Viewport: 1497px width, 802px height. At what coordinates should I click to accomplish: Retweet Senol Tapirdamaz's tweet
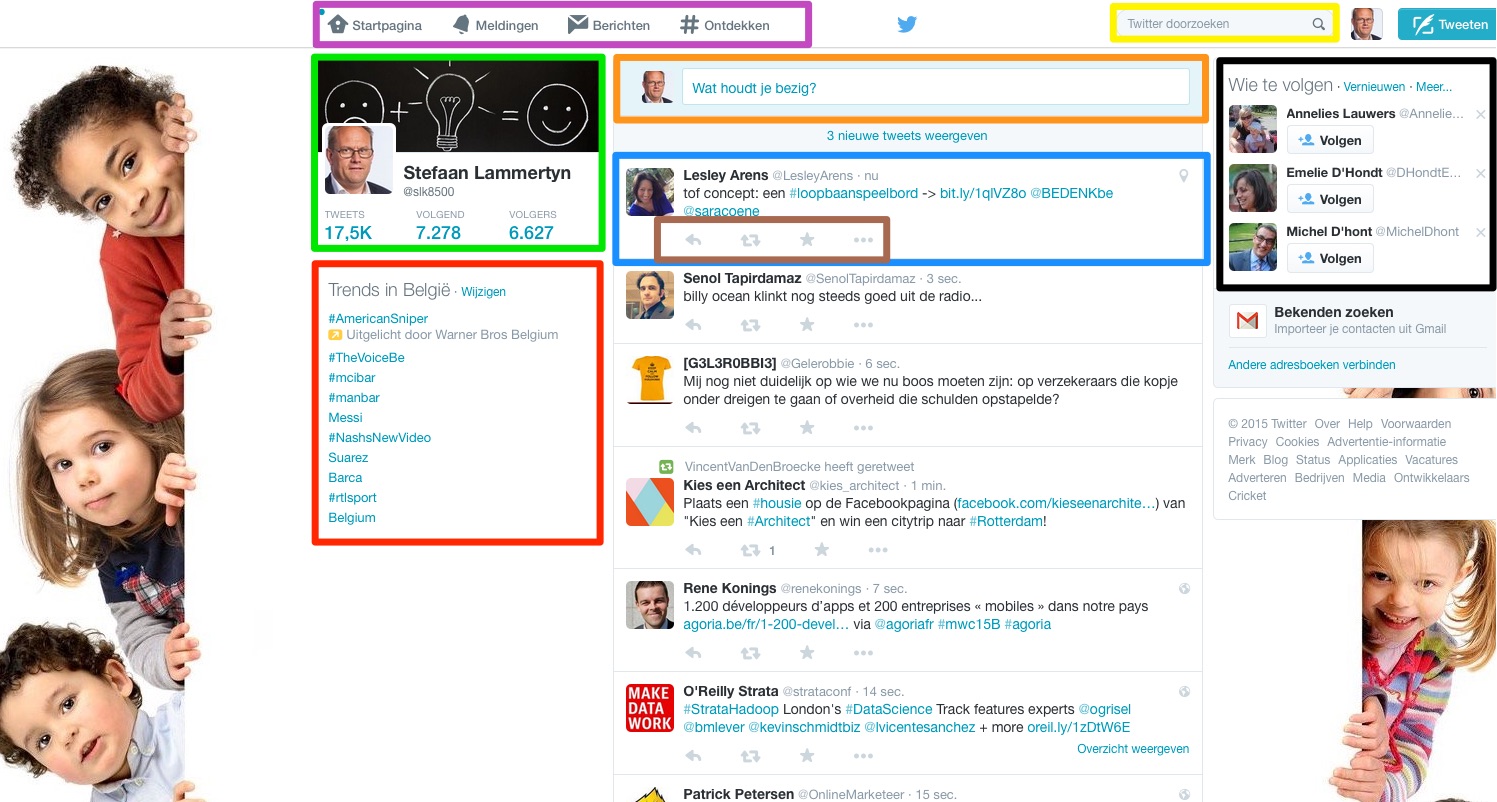point(750,324)
